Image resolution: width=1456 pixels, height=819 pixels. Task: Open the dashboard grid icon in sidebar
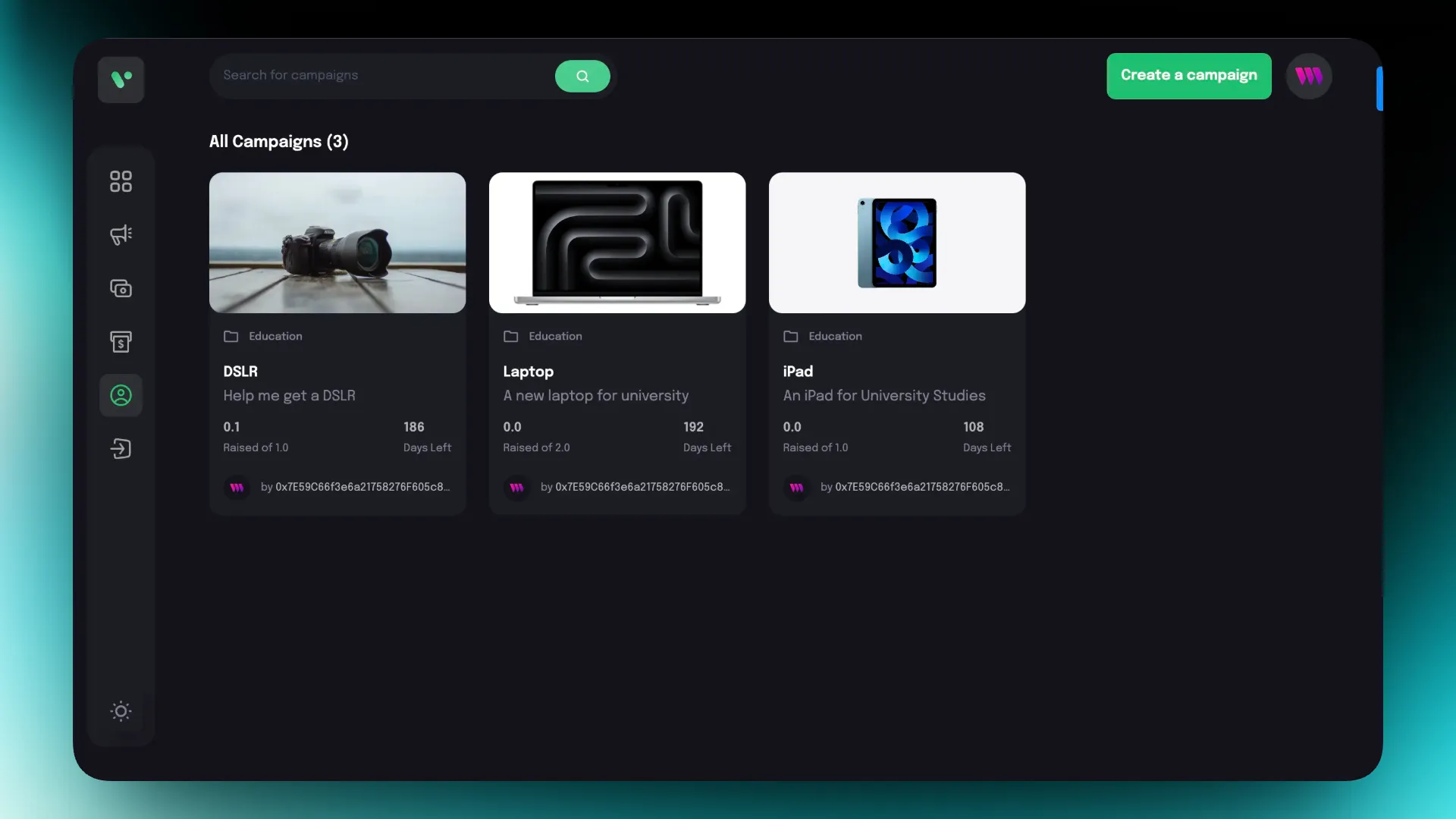121,181
